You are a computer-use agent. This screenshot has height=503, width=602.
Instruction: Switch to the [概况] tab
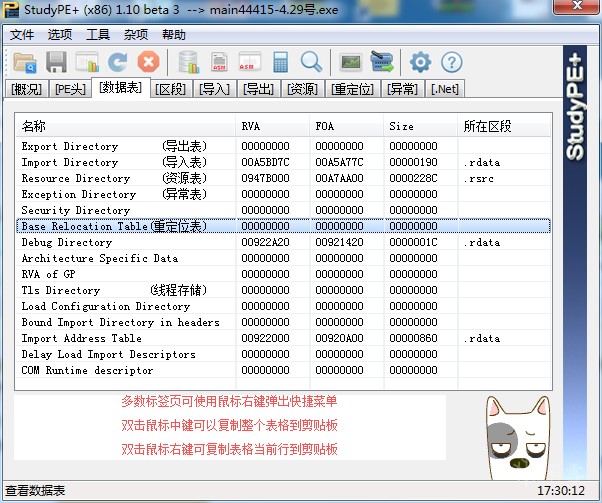click(26, 89)
